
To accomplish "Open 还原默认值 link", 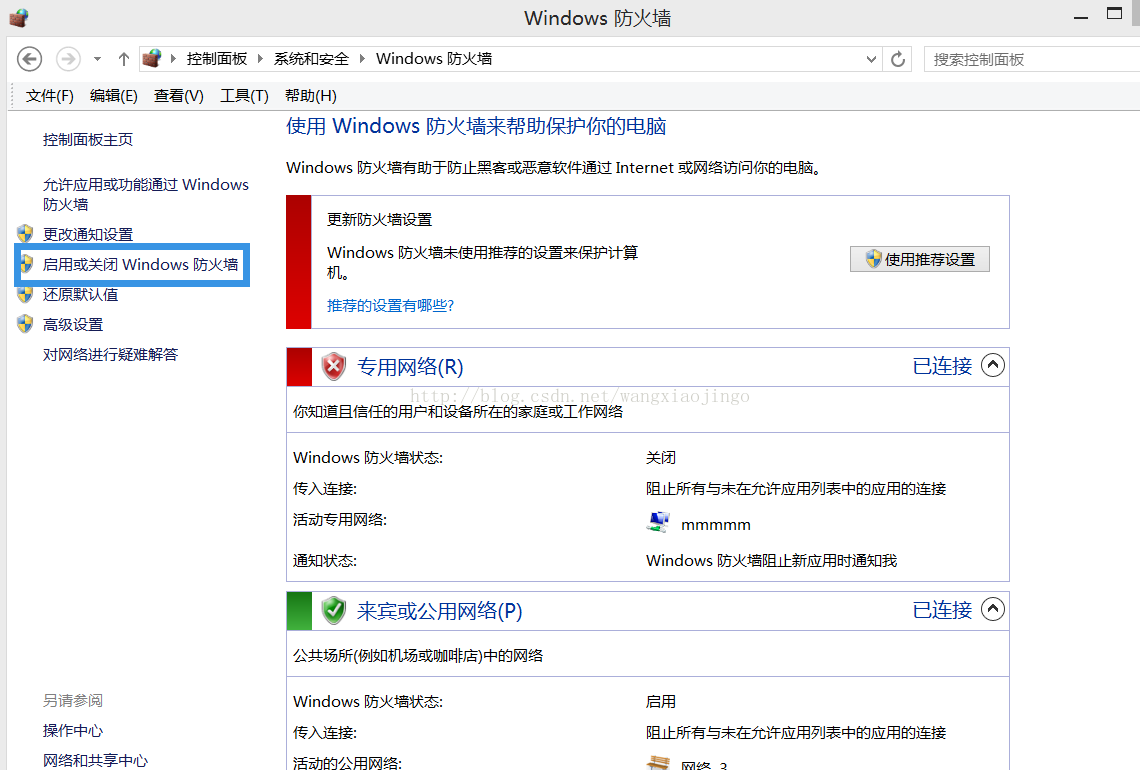I will pyautogui.click(x=80, y=294).
